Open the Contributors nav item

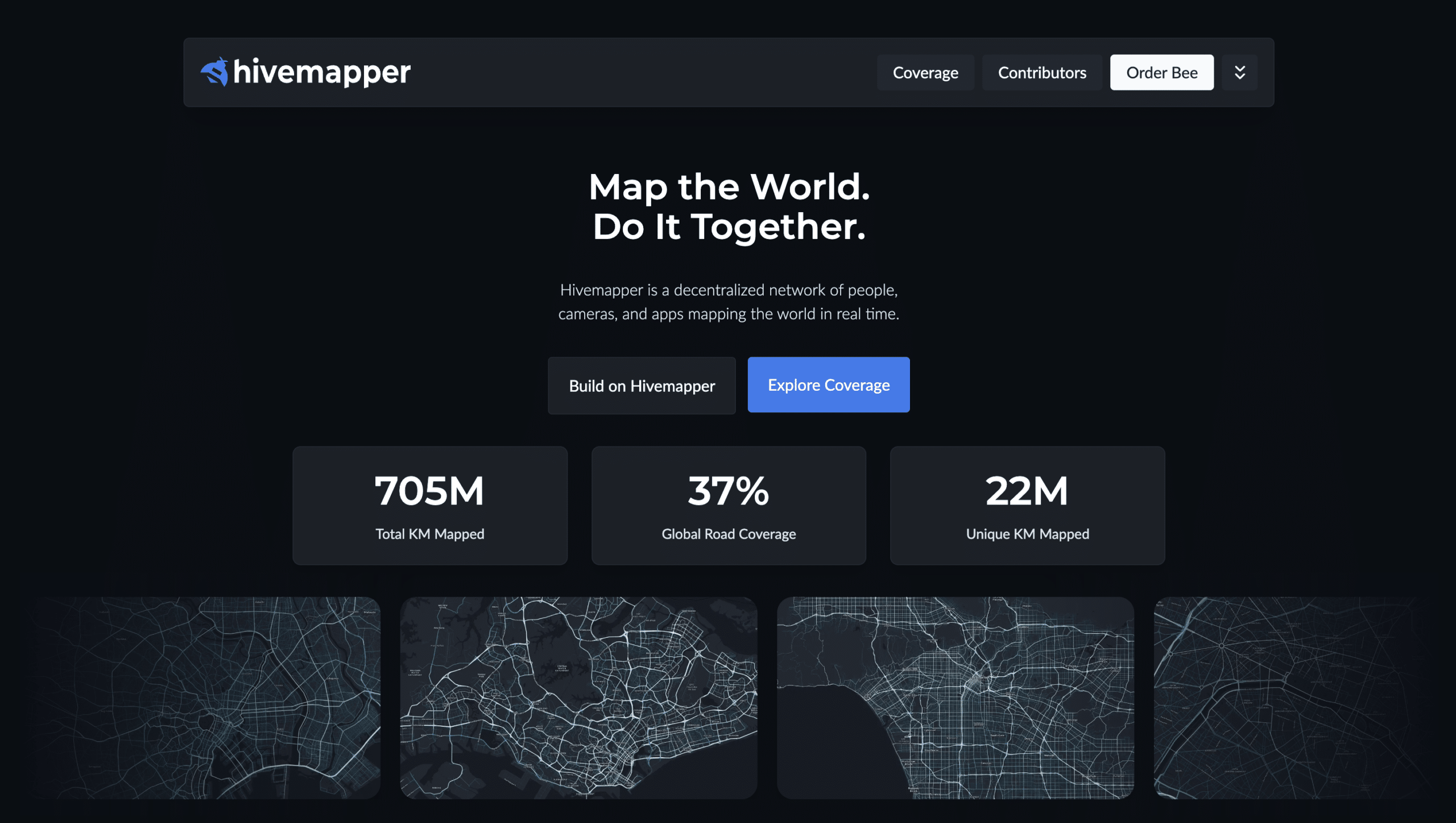point(1041,73)
